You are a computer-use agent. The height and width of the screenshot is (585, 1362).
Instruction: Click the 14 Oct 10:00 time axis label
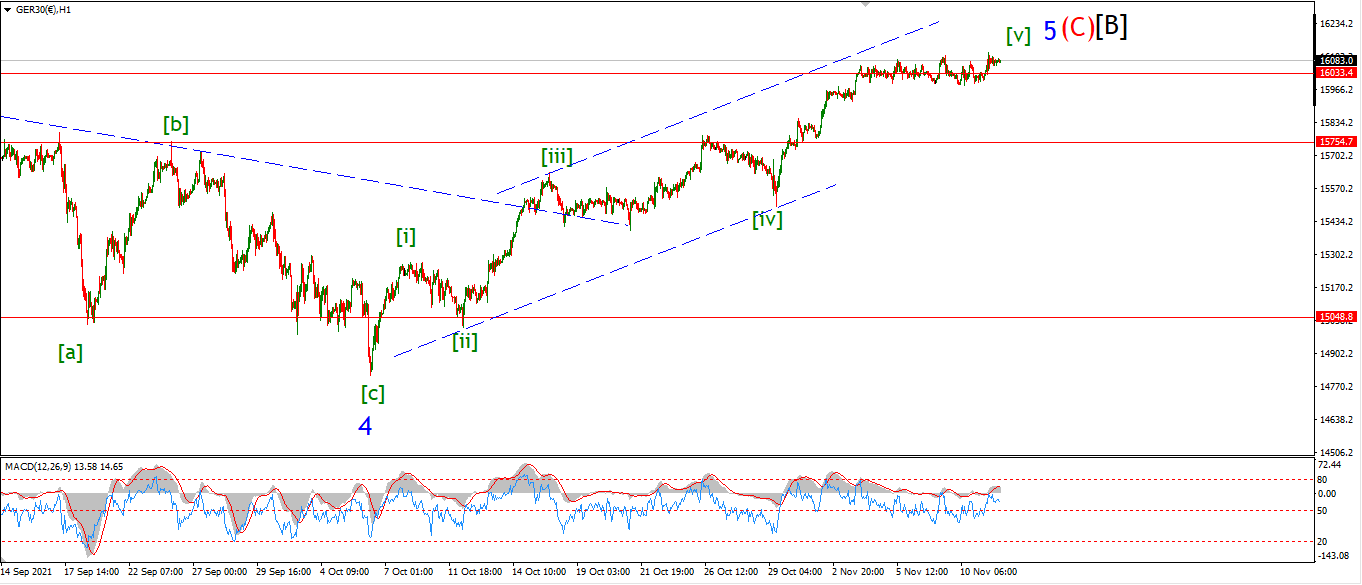[x=537, y=573]
